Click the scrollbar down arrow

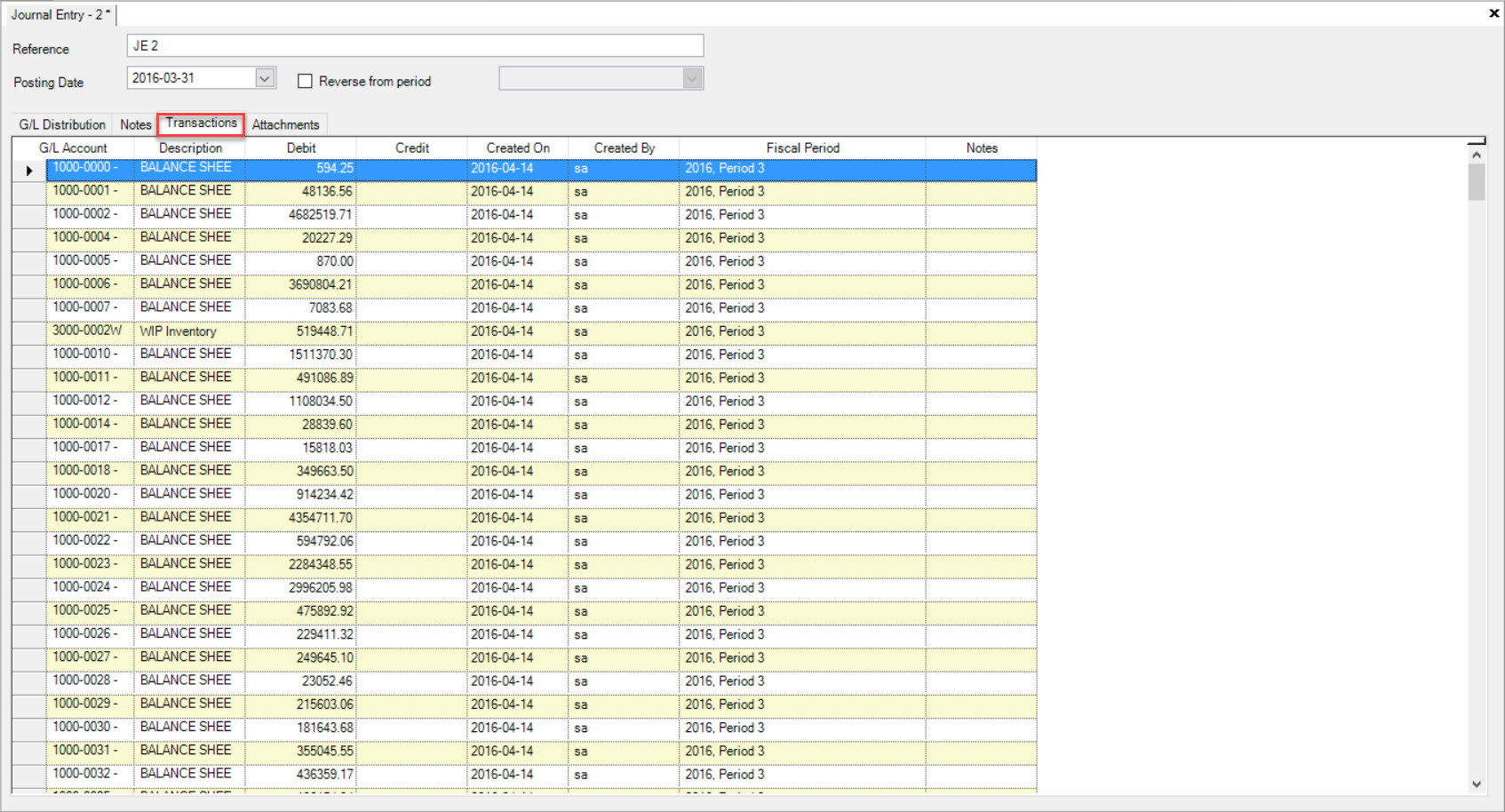[x=1477, y=784]
